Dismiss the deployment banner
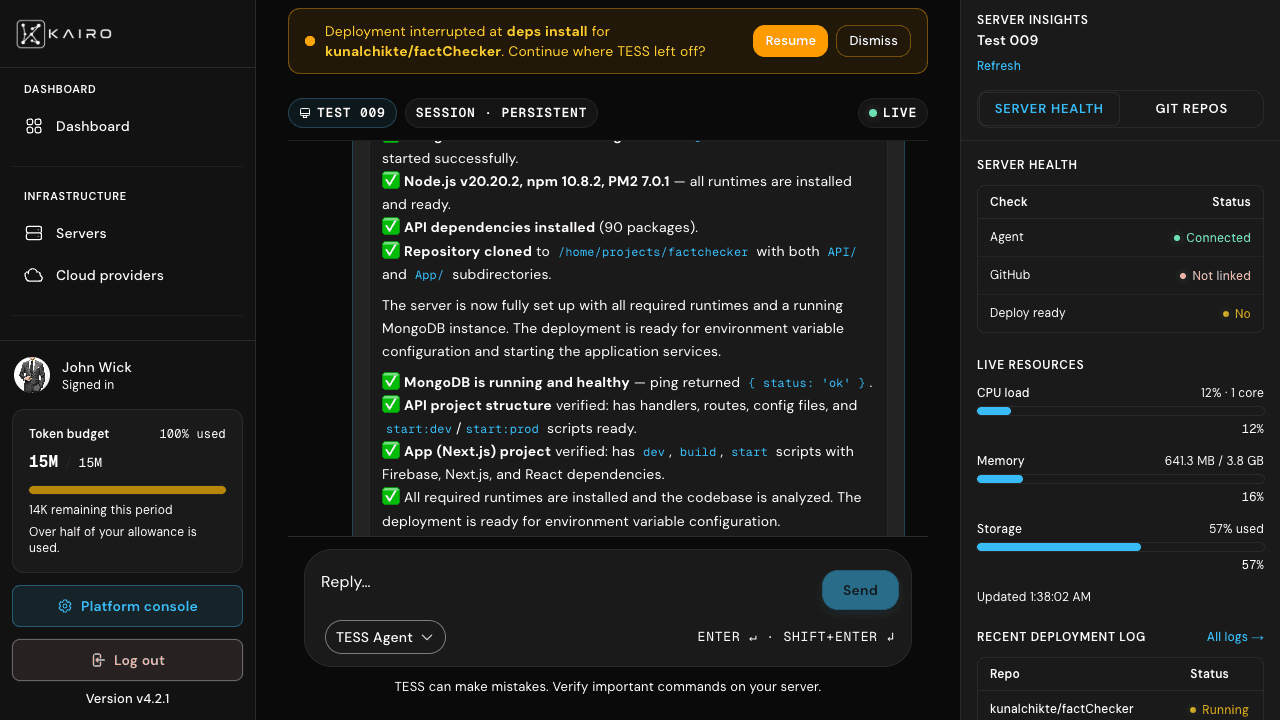Image resolution: width=1280 pixels, height=720 pixels. [873, 41]
